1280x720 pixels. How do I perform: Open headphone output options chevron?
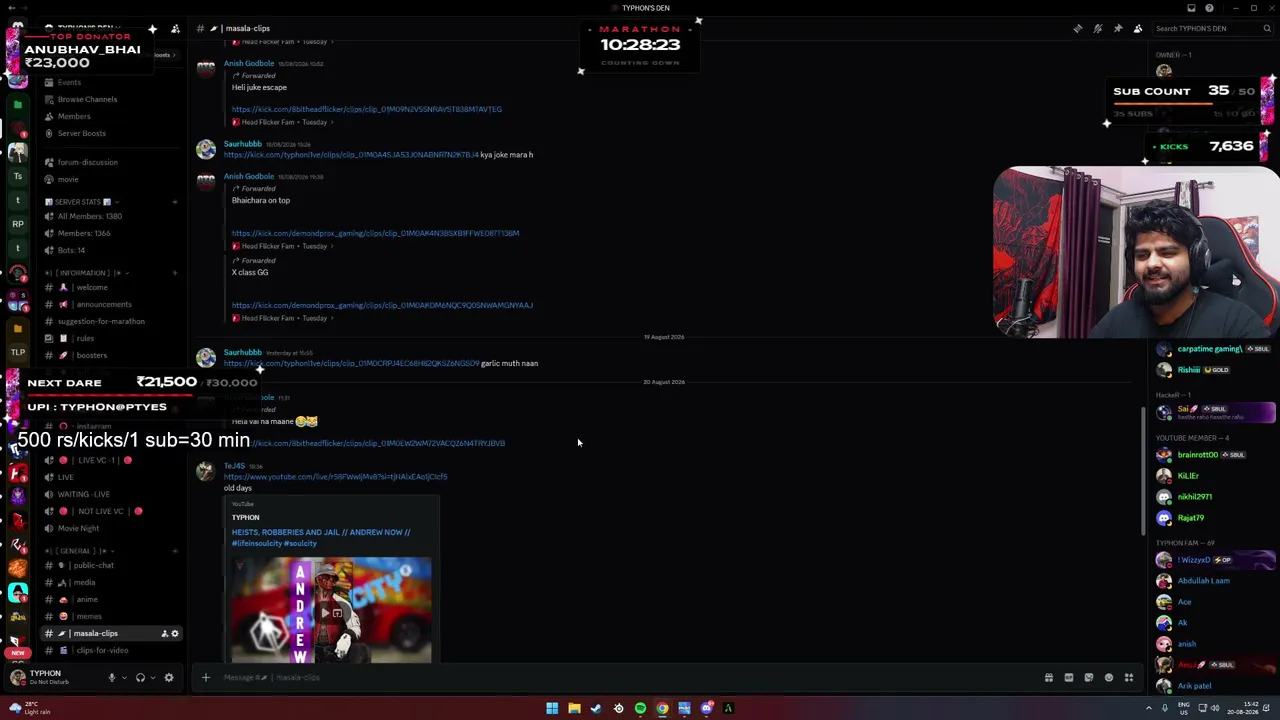(152, 677)
